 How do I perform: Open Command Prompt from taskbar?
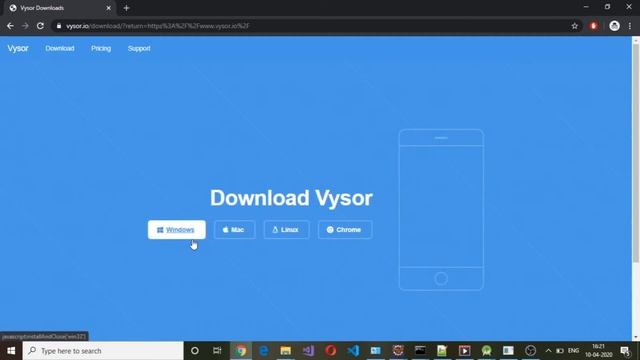click(x=420, y=351)
